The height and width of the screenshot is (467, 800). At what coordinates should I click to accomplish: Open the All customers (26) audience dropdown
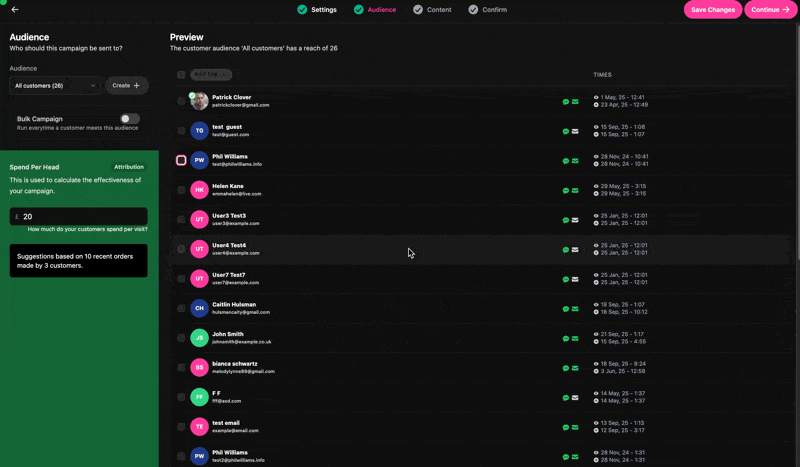[55, 86]
